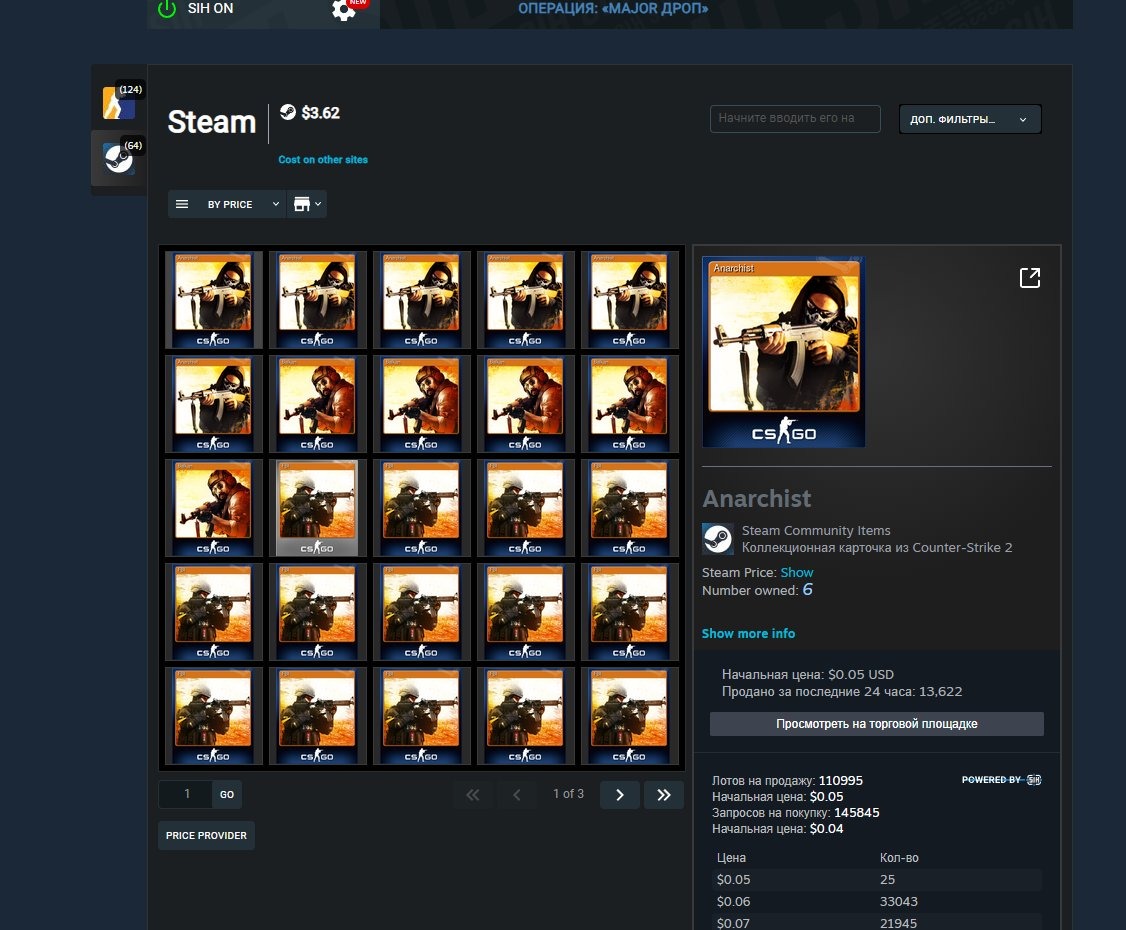
Task: Expand the ДОП. ФИЛЬТРЫ filters dropdown
Action: tap(969, 119)
